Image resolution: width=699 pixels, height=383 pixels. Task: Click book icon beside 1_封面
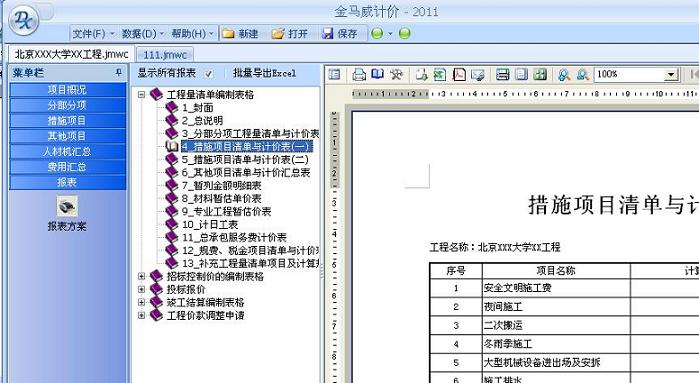coord(172,107)
